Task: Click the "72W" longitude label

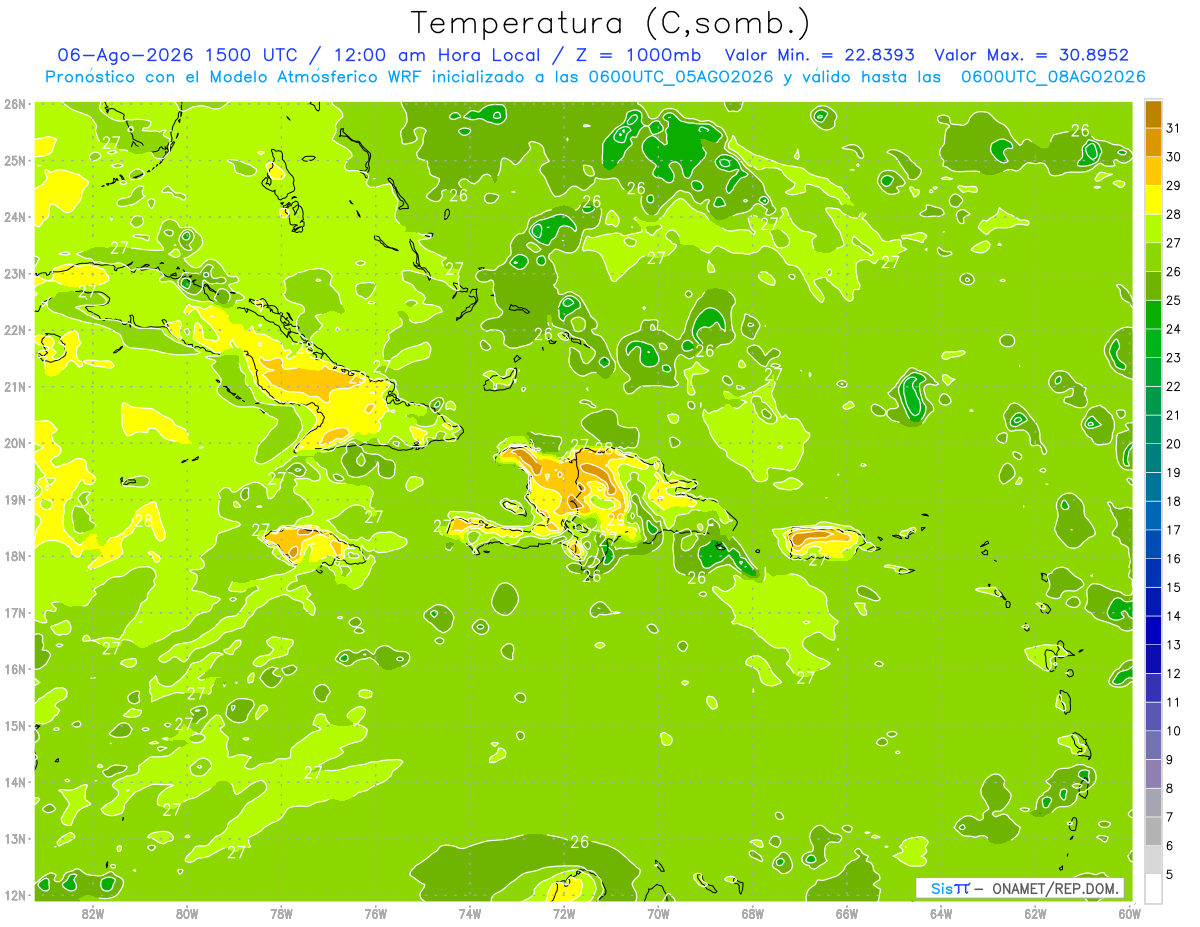Action: (564, 913)
